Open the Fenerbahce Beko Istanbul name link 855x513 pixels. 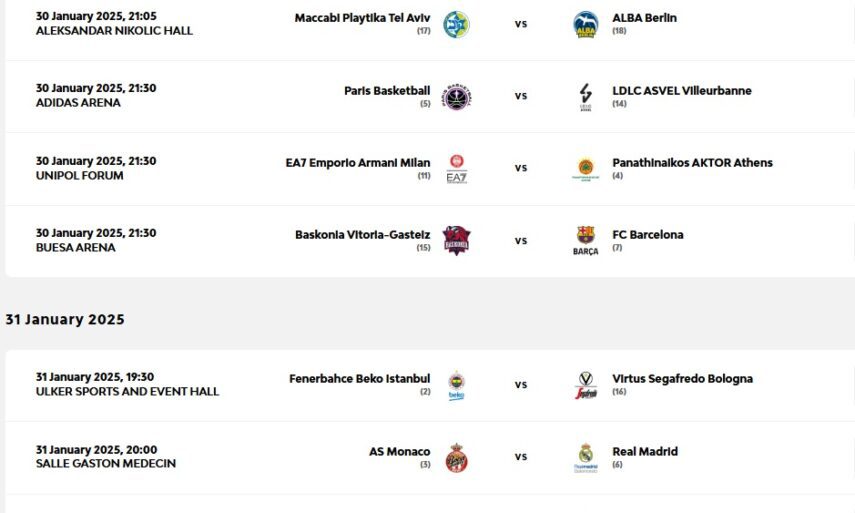tap(360, 379)
